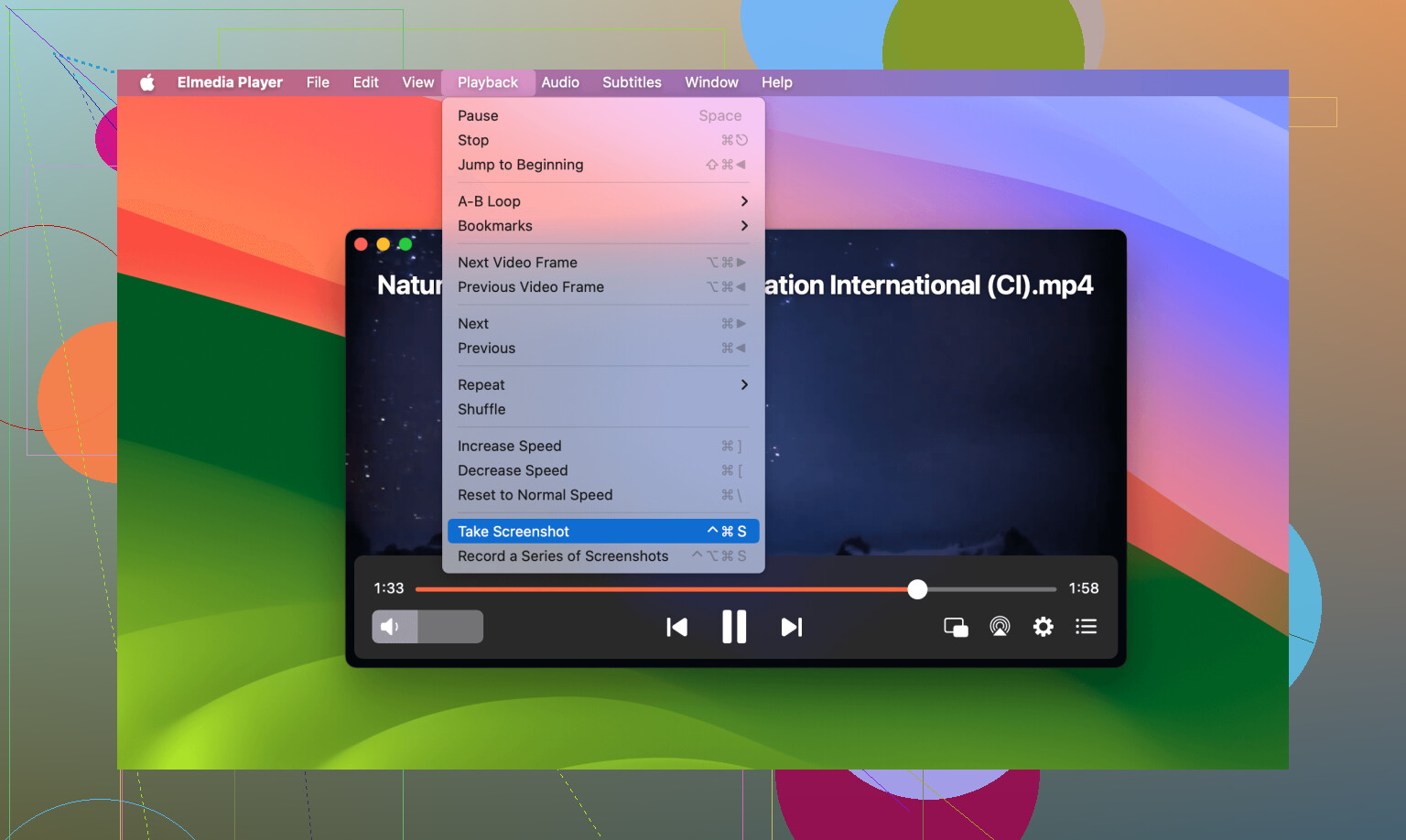Zoom the player with green button
Screen dimensions: 1406x840
(x=405, y=244)
